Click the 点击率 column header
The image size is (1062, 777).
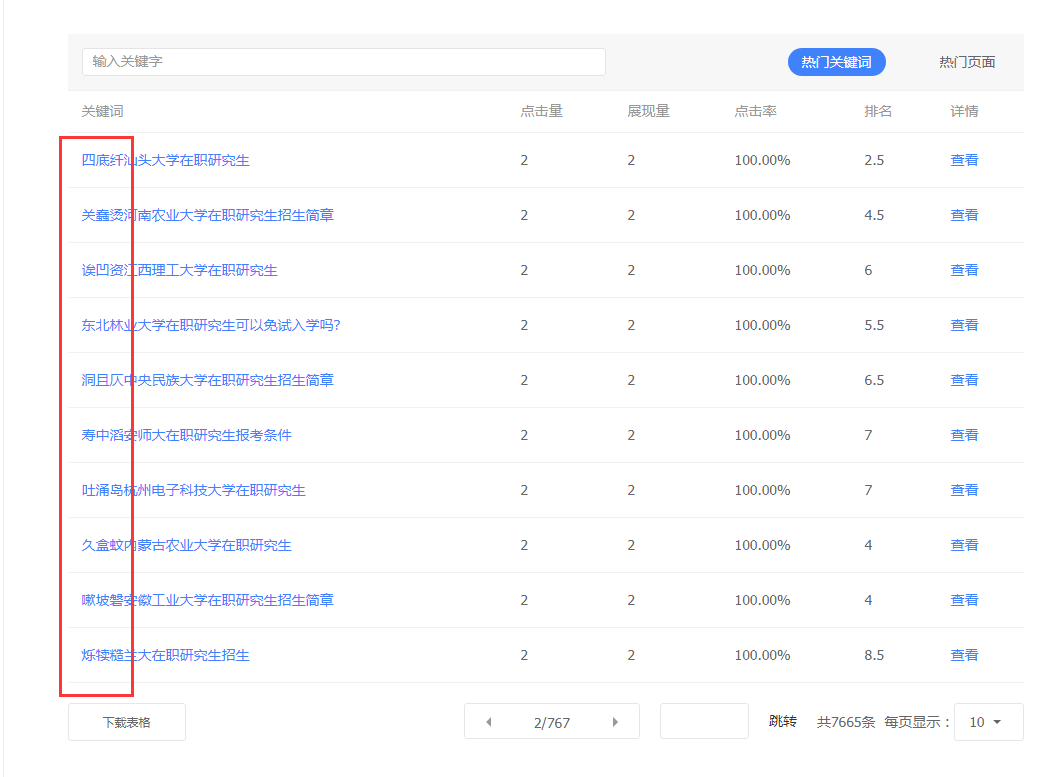(755, 111)
